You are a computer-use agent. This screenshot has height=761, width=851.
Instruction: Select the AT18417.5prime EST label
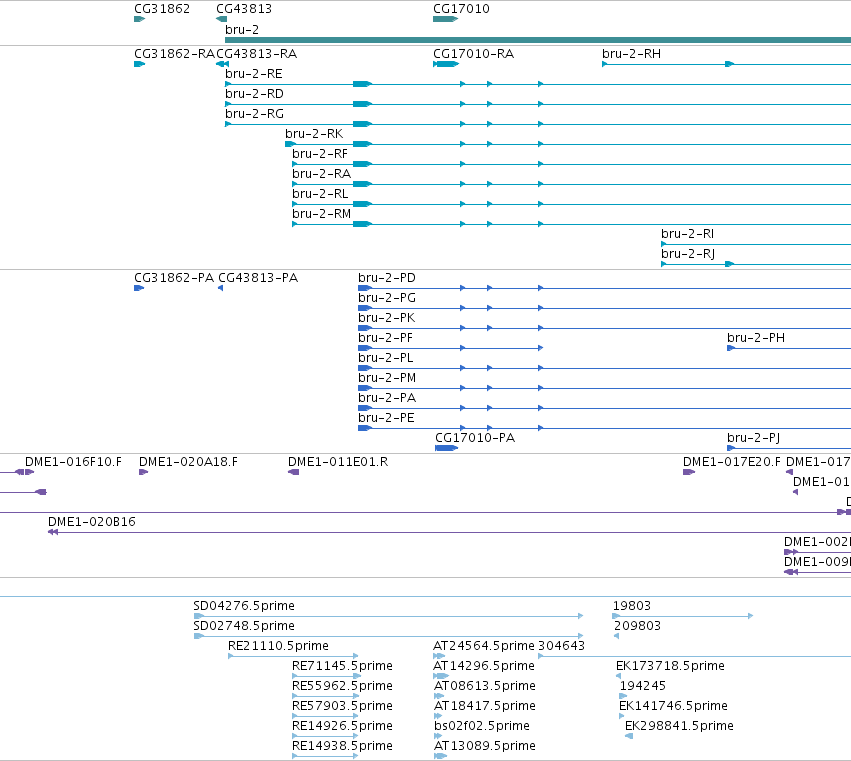(x=485, y=706)
